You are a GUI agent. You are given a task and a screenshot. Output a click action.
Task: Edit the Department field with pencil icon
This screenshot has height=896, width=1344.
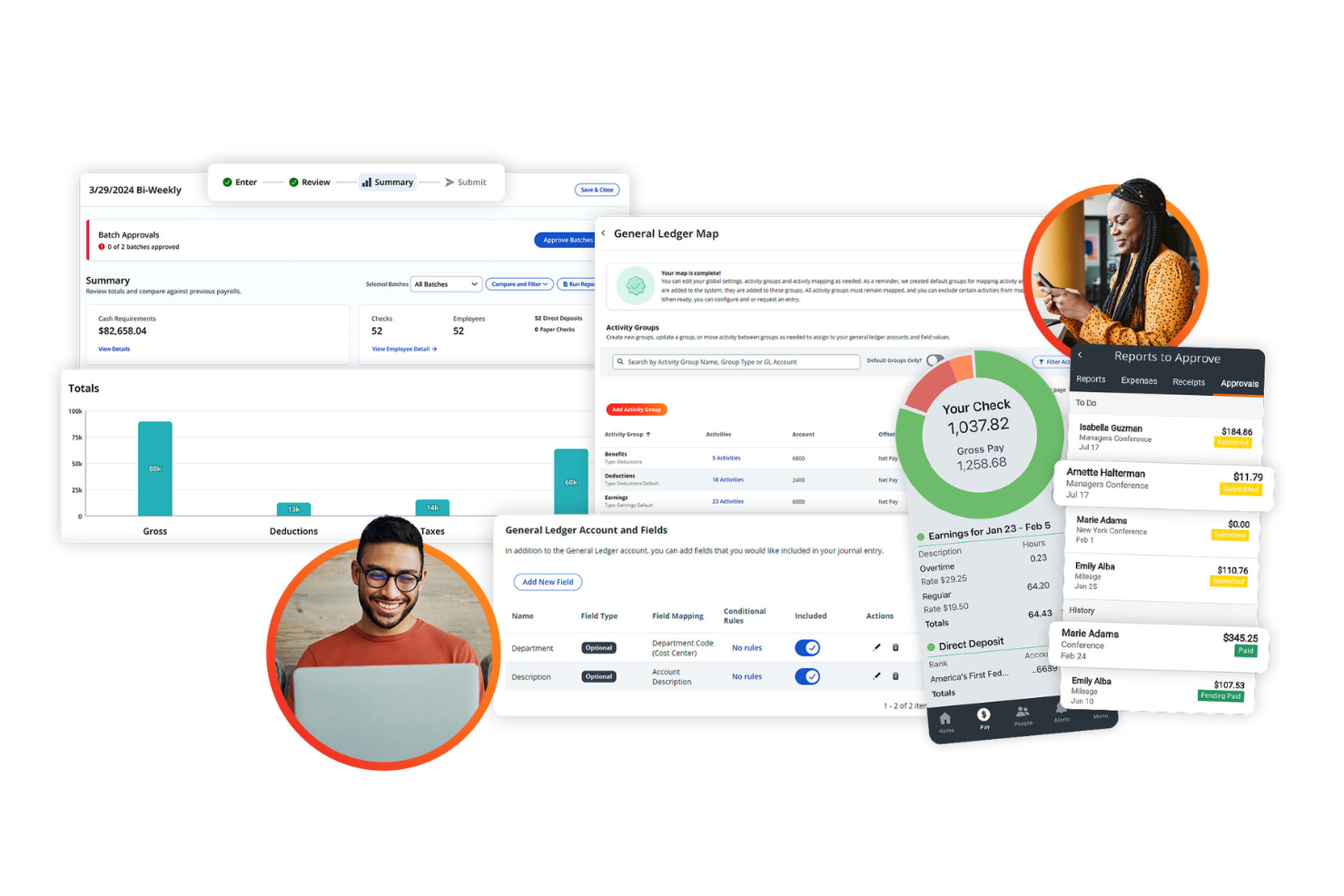tap(876, 647)
